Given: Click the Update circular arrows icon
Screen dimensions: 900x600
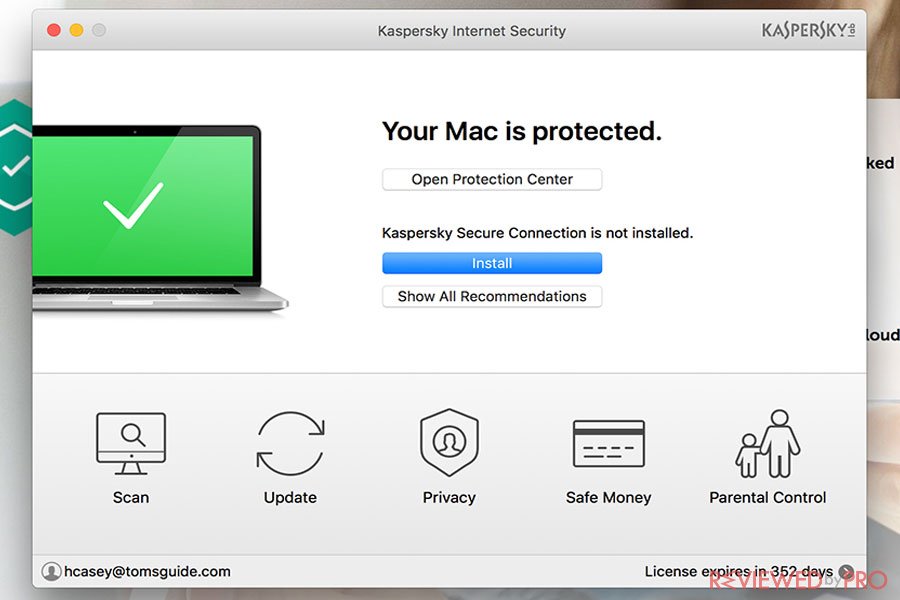Looking at the screenshot, I should (290, 443).
